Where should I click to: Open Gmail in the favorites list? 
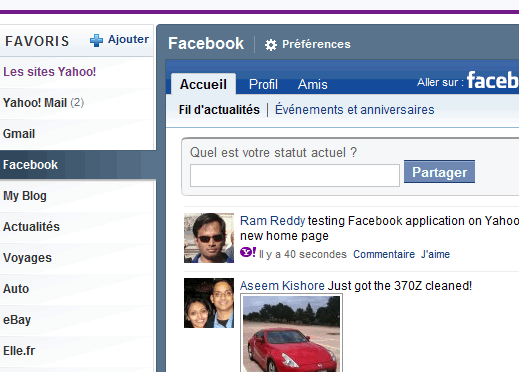77,134
